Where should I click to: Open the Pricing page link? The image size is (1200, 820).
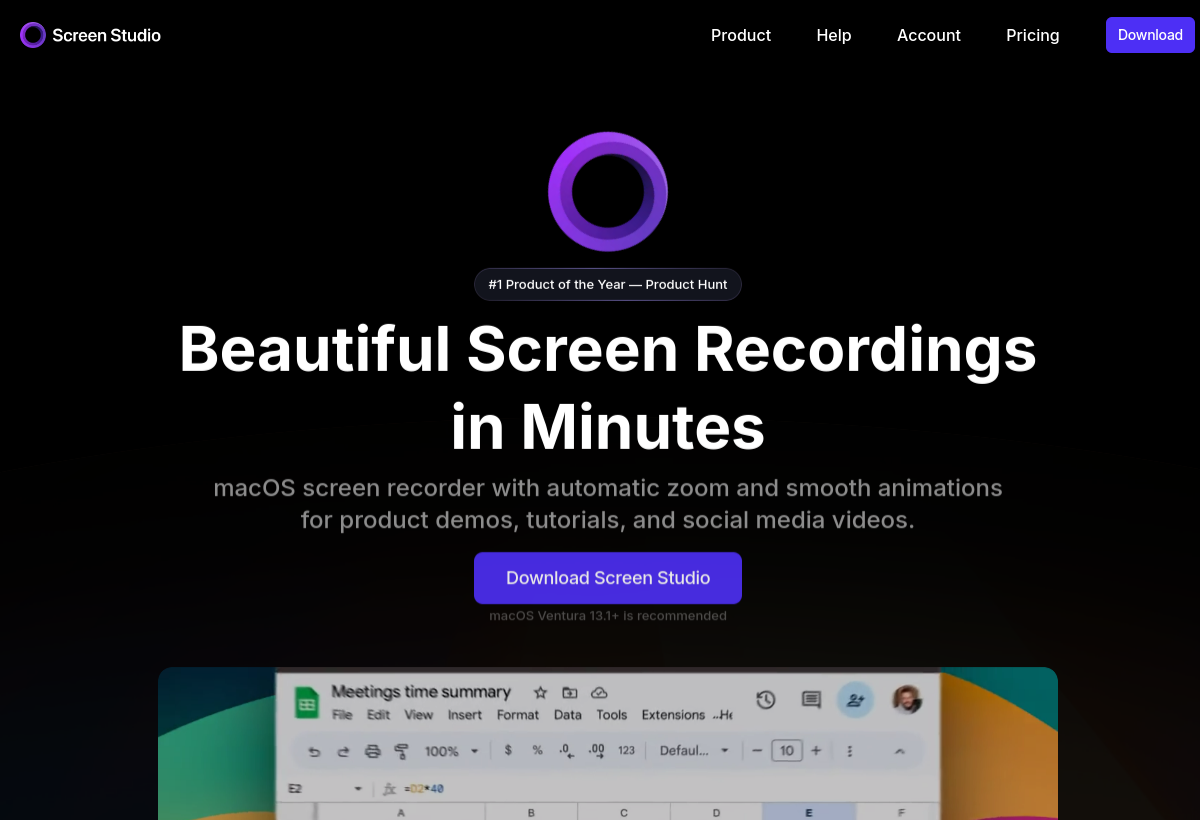pos(1033,35)
